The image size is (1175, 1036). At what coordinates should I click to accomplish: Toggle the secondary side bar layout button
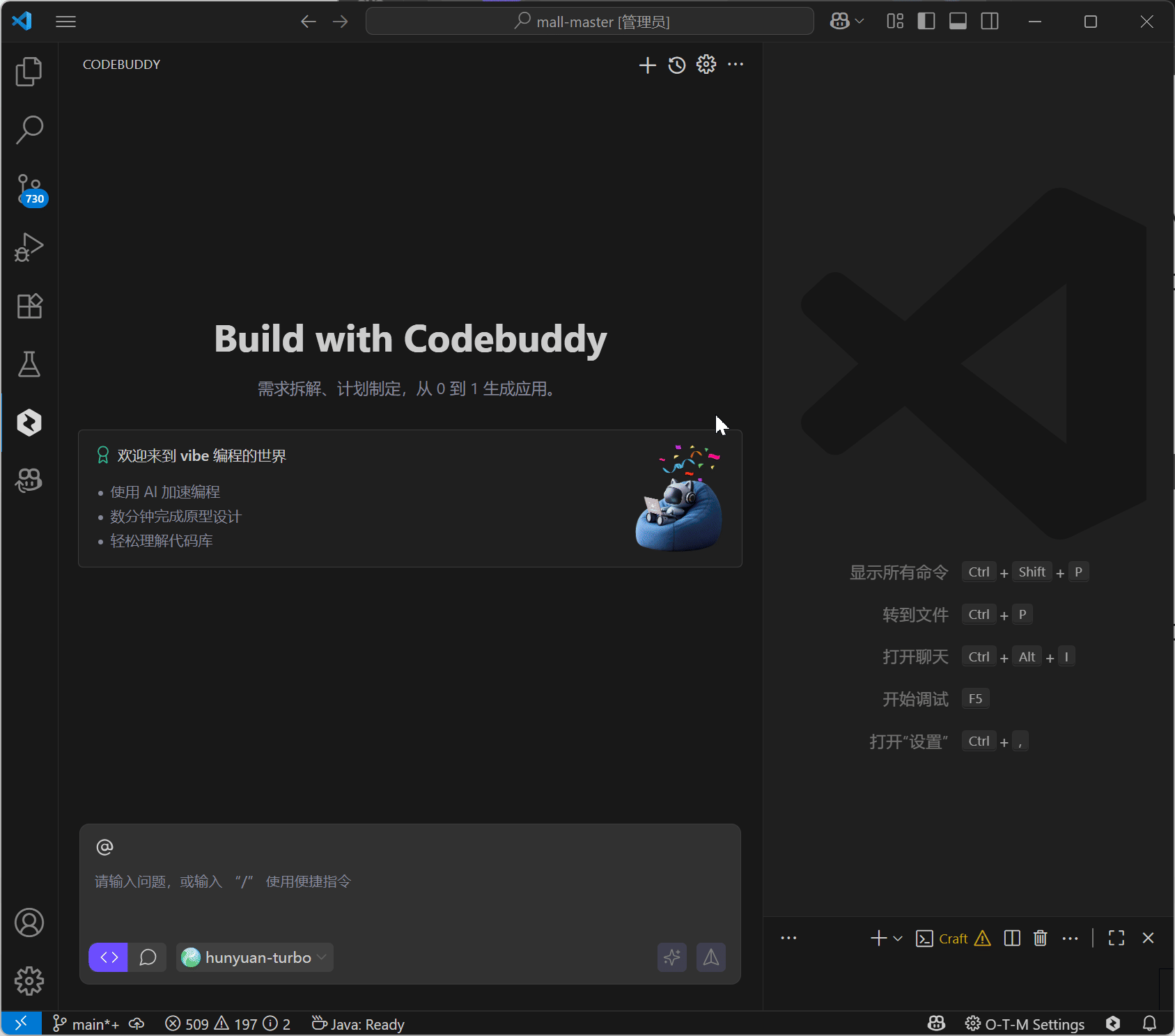pyautogui.click(x=989, y=22)
